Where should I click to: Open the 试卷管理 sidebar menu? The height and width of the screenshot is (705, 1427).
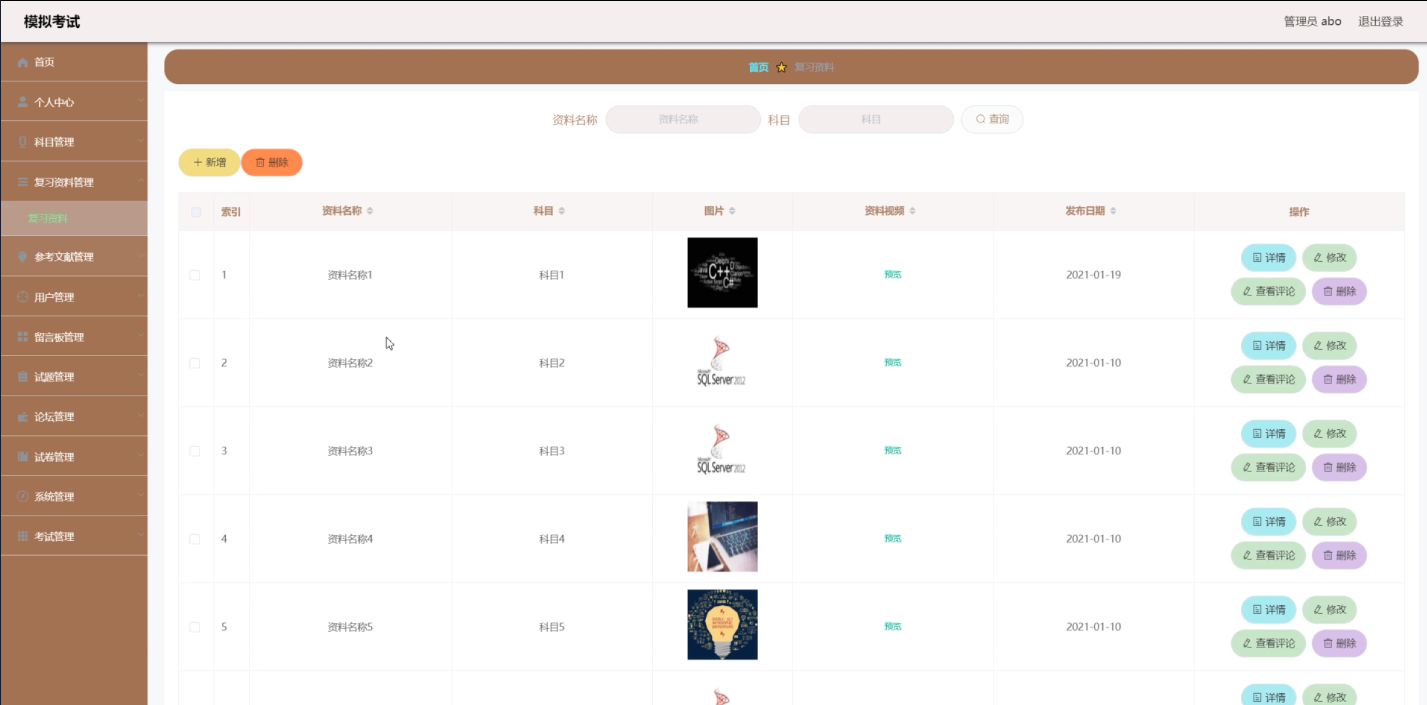click(74, 457)
